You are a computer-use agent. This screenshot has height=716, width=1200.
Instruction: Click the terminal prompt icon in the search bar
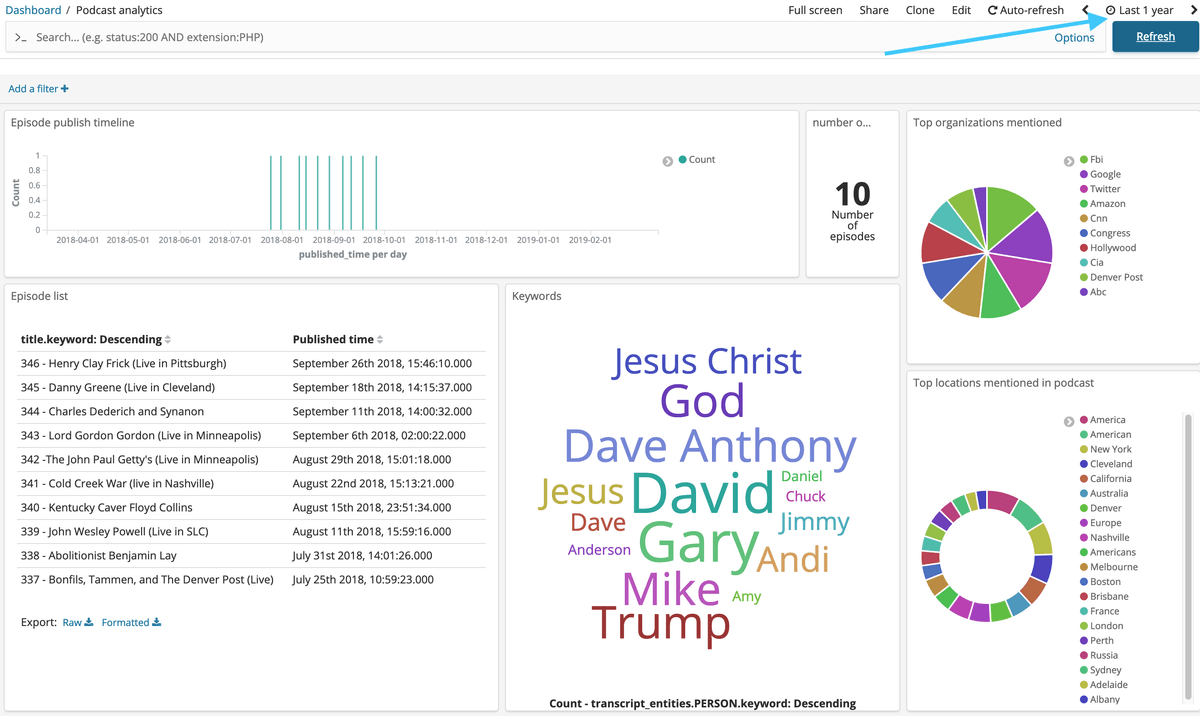21,37
